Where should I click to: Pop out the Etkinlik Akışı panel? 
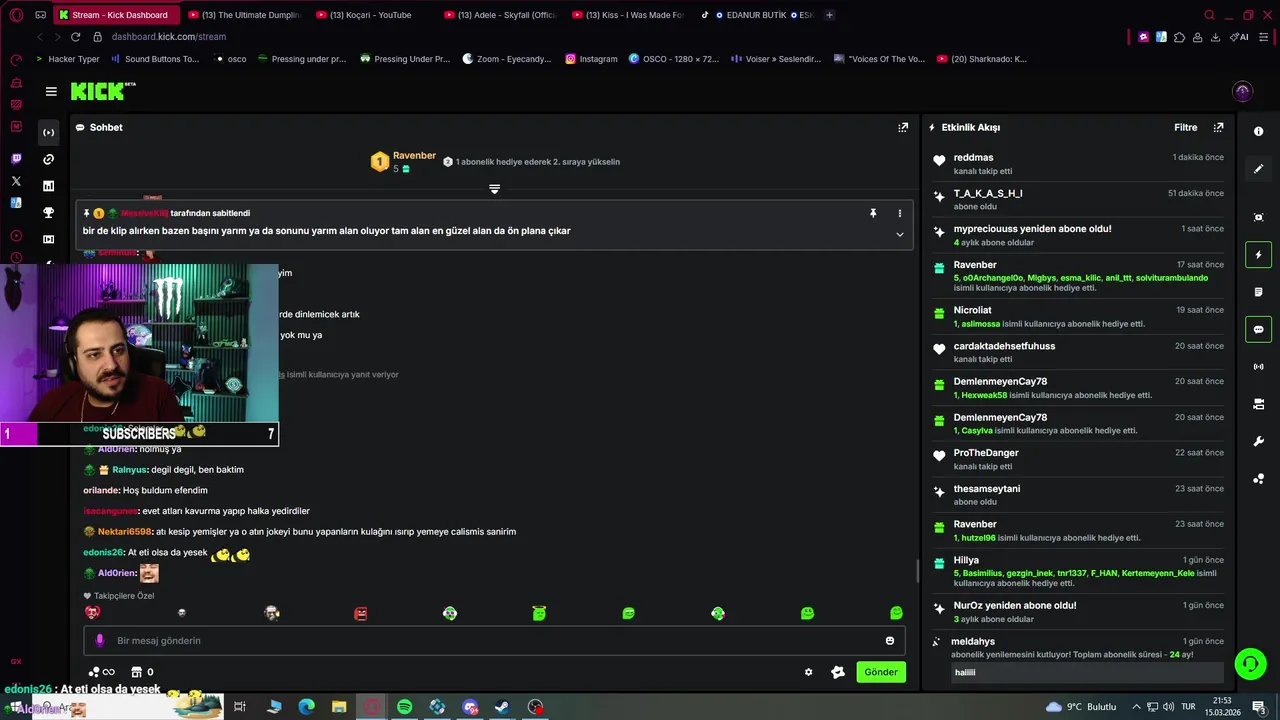tap(1218, 127)
